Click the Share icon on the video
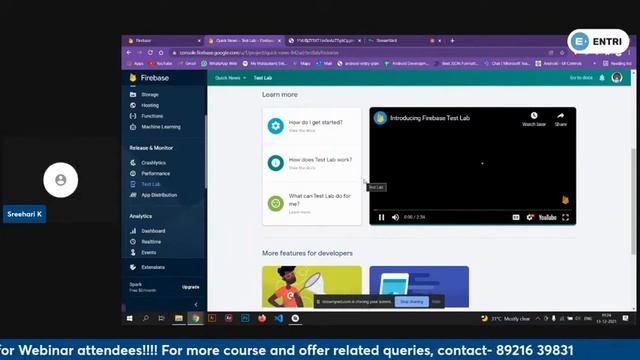 tap(561, 119)
